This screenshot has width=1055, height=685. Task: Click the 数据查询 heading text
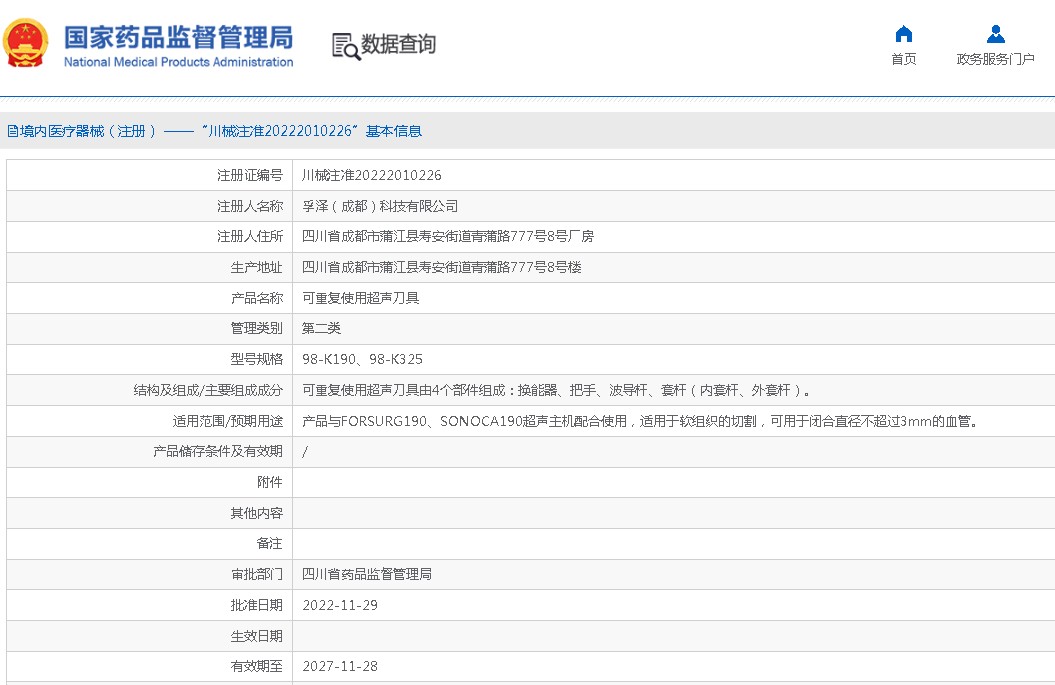coord(398,45)
